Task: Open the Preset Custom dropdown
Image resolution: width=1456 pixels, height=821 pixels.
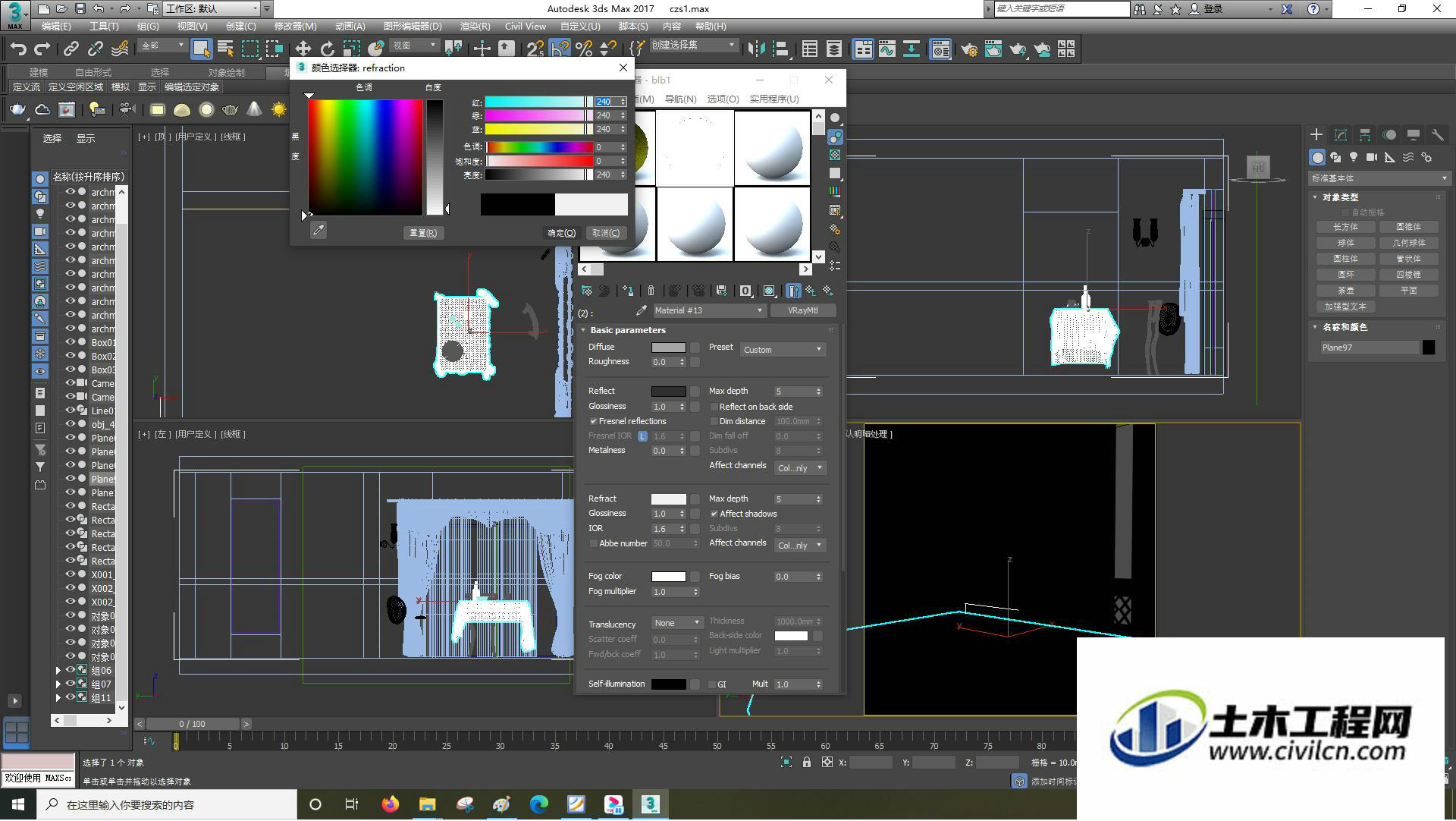Action: (x=783, y=350)
